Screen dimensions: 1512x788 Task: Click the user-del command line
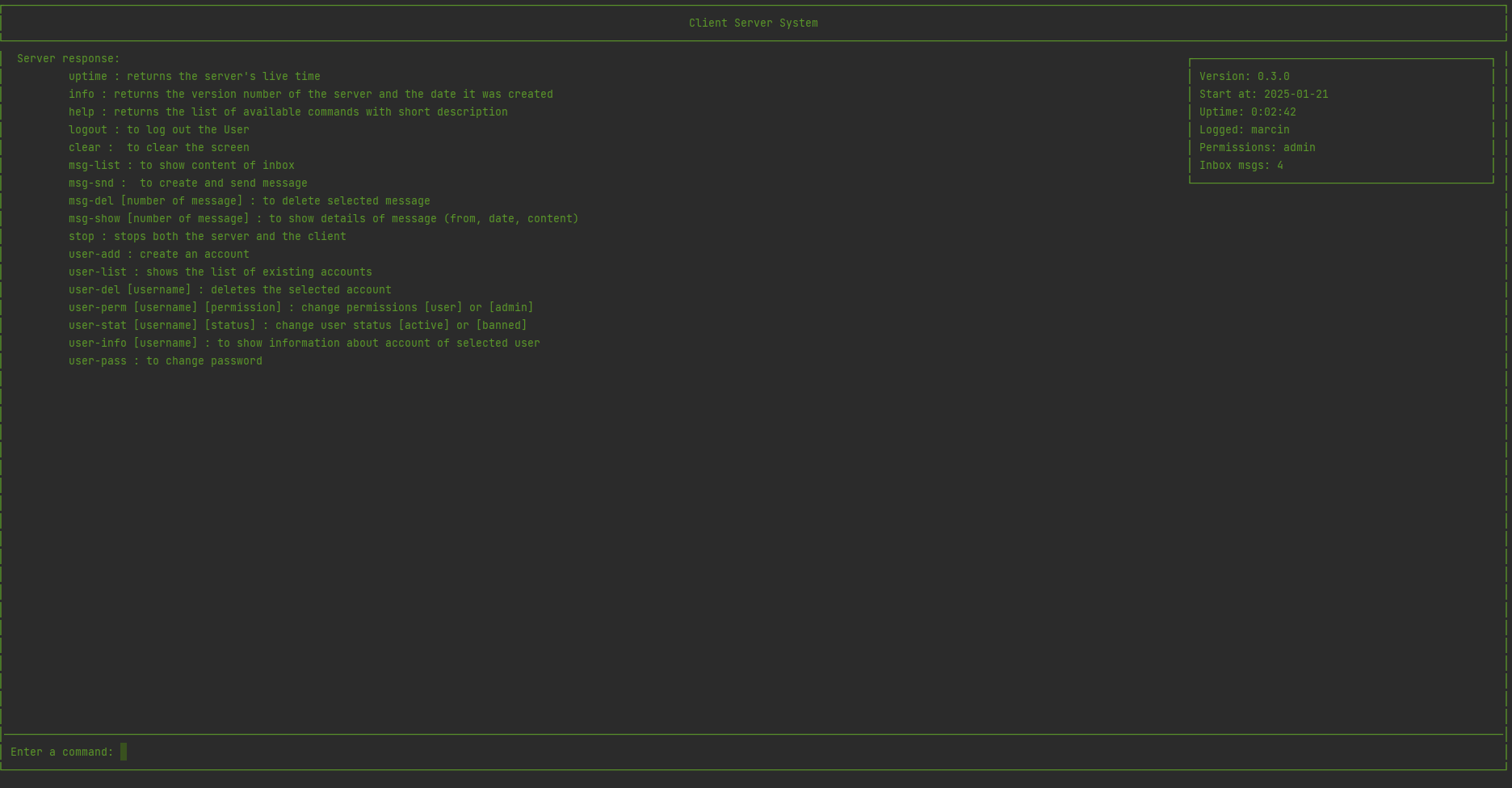point(229,290)
